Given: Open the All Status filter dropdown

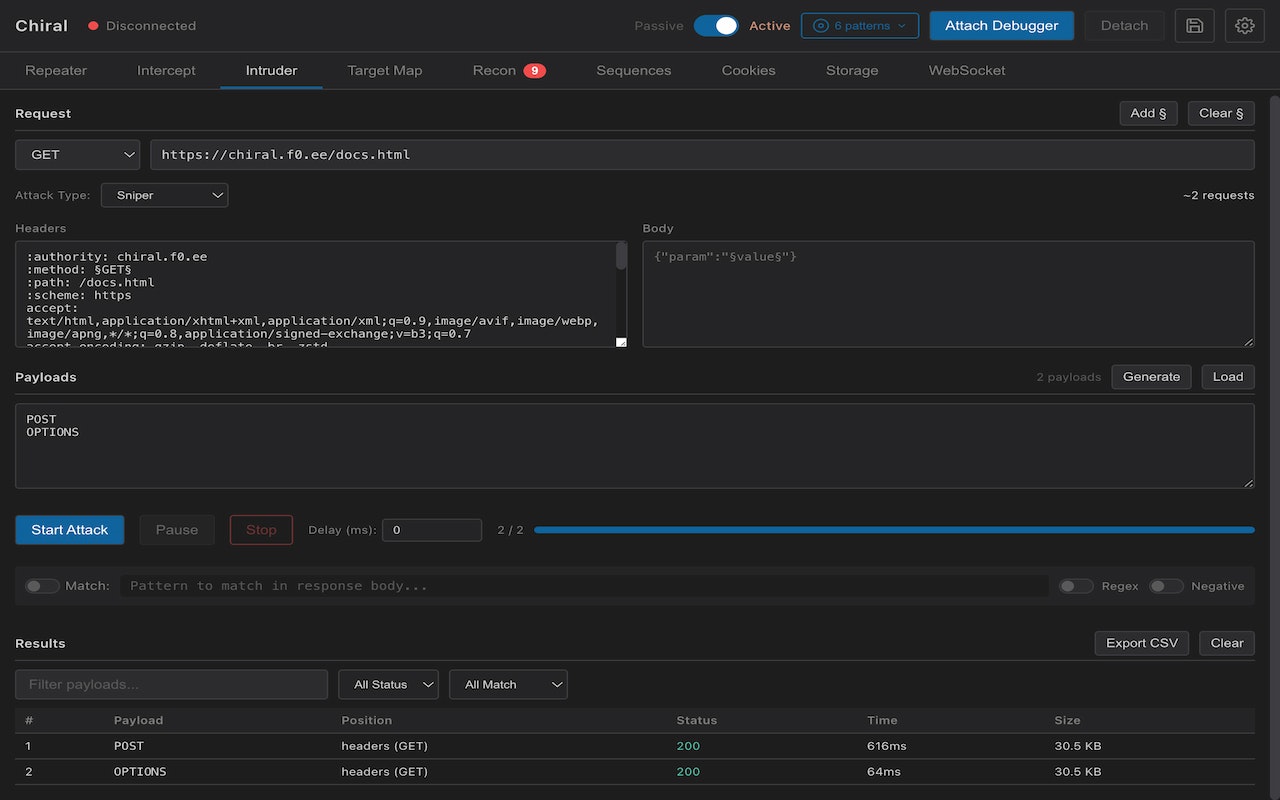Looking at the screenshot, I should tap(389, 685).
